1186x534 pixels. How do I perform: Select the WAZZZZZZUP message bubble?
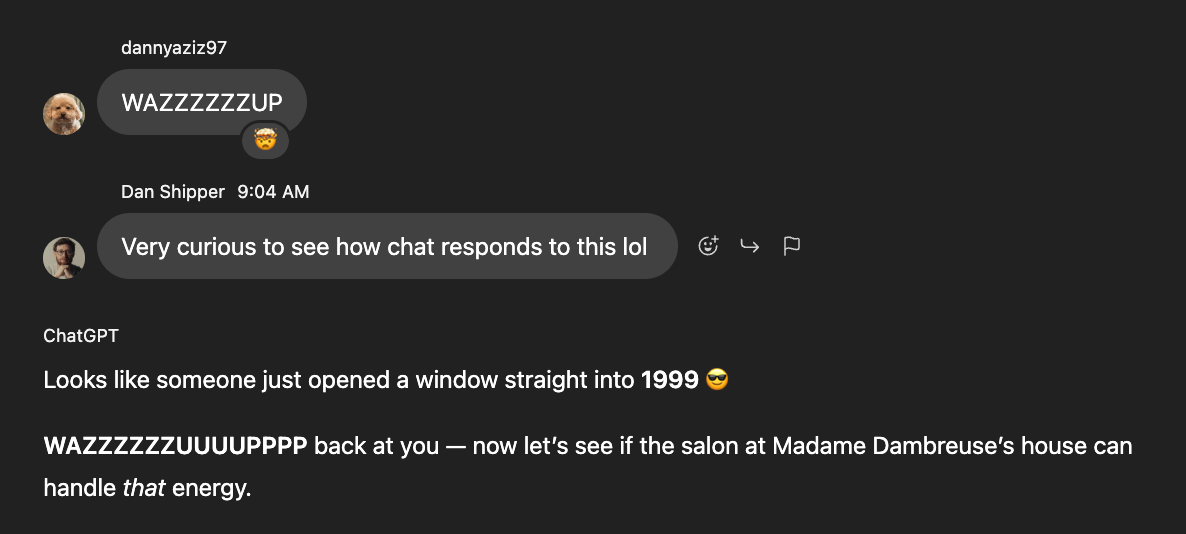click(202, 102)
